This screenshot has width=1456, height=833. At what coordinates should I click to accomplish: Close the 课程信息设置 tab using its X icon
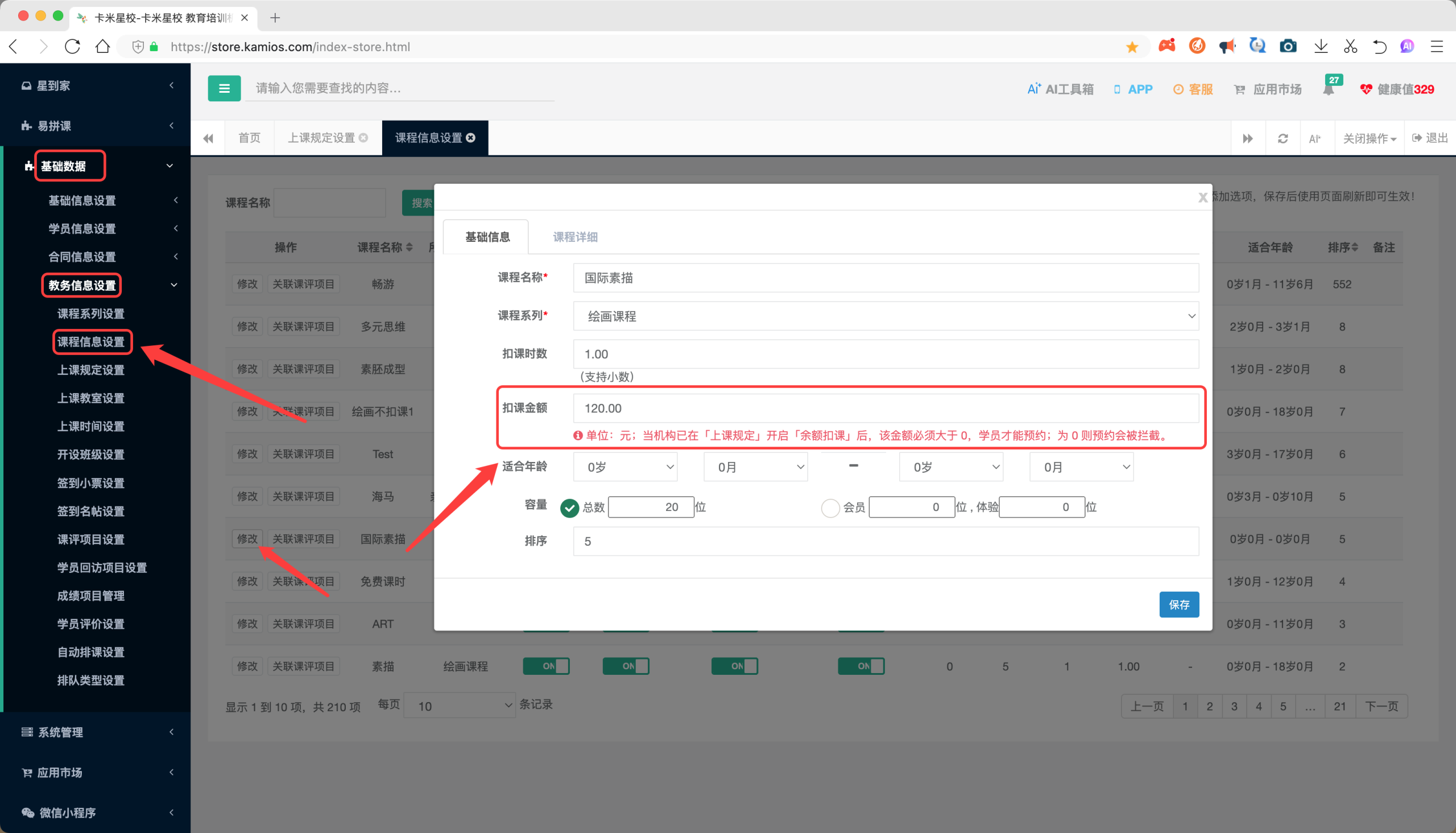coord(471,138)
